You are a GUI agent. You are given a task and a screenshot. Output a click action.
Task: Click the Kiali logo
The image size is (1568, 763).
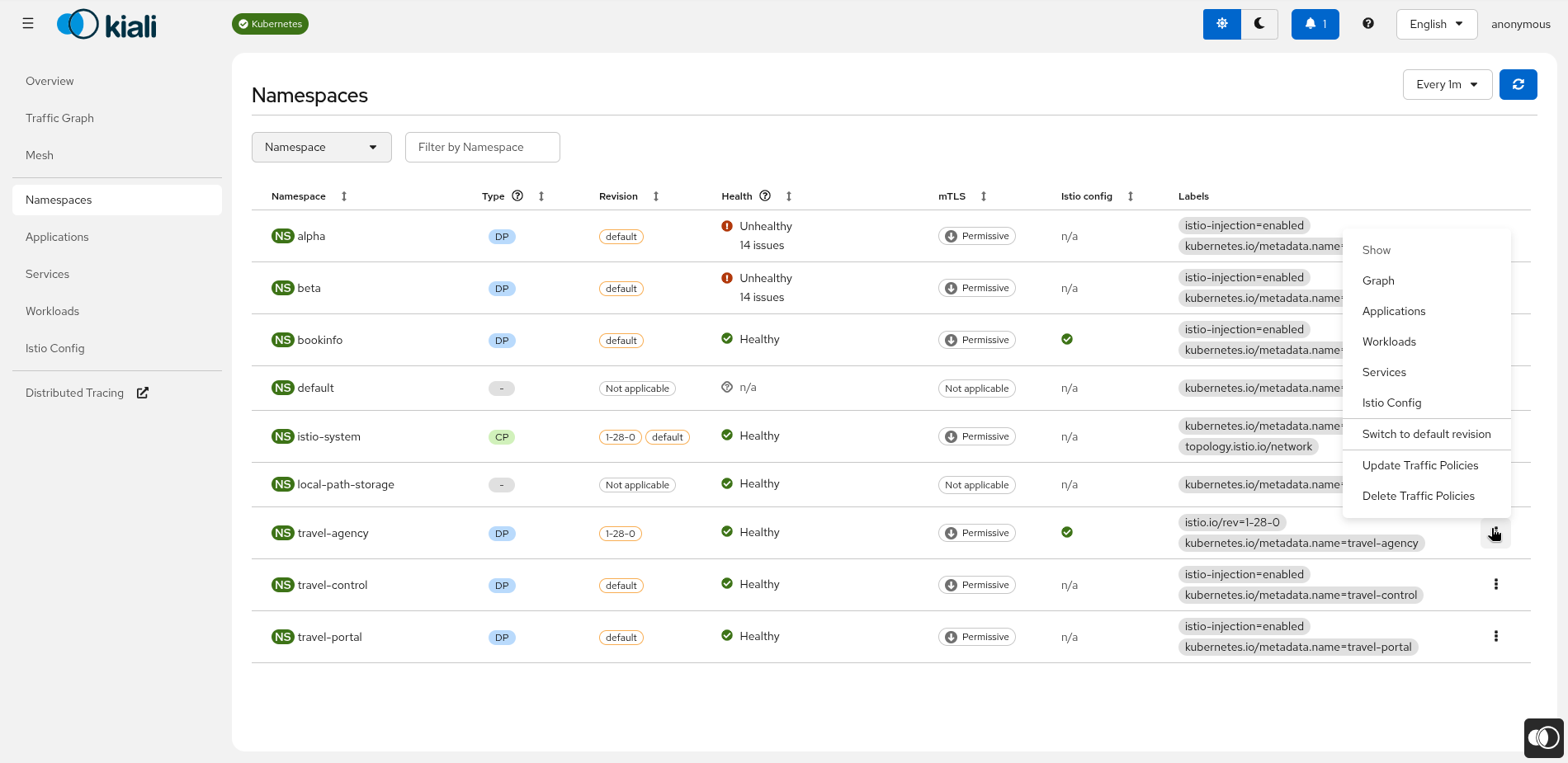click(106, 24)
